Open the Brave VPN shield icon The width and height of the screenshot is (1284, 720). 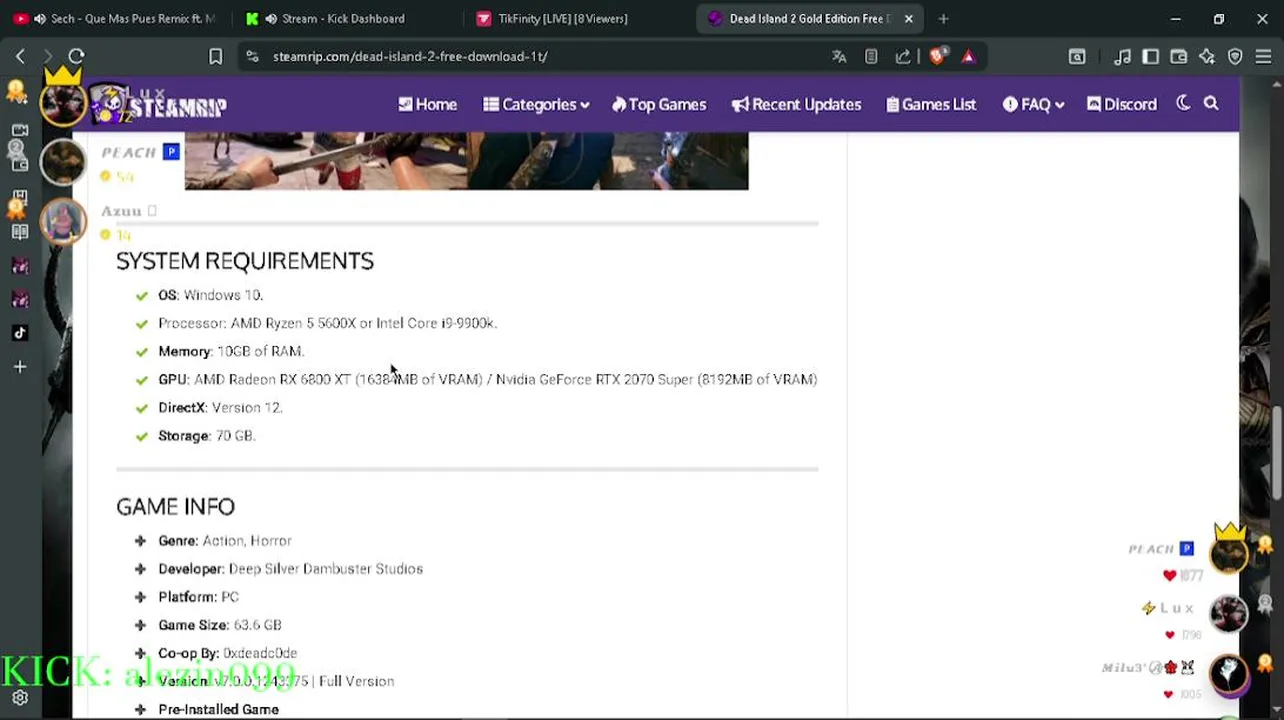[1235, 57]
